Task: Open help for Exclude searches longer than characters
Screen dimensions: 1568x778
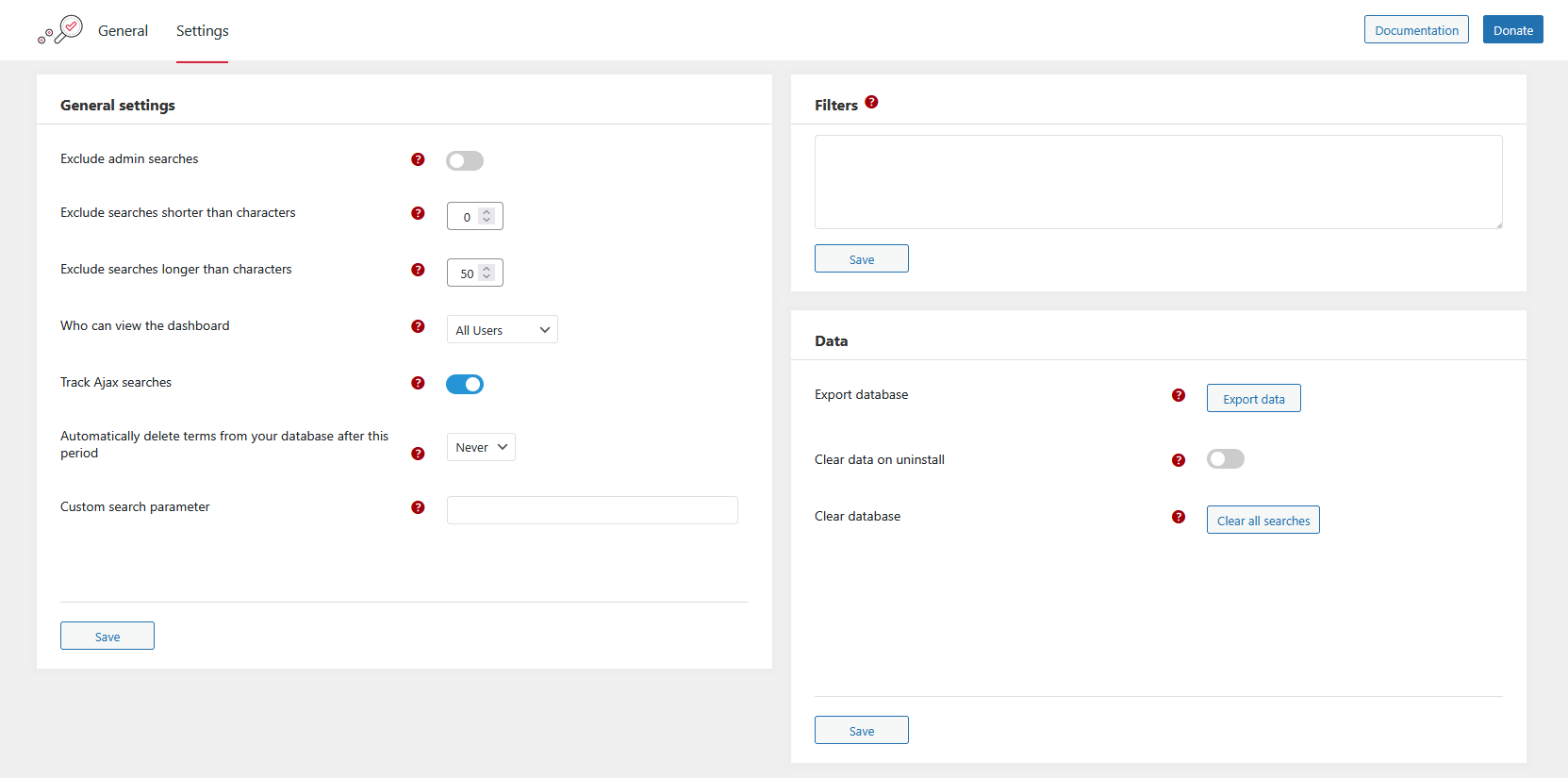Action: click(418, 270)
